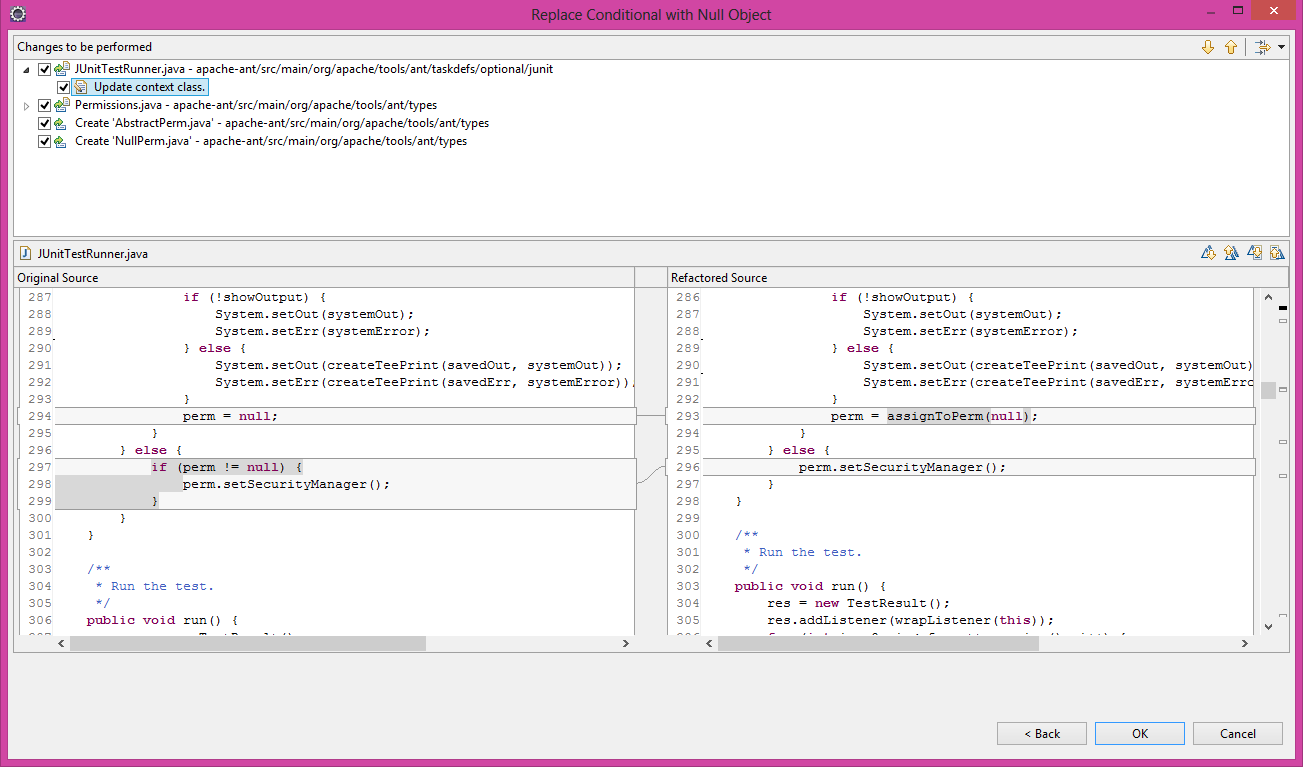
Task: Expand Permissions.java tree node
Action: [x=26, y=106]
